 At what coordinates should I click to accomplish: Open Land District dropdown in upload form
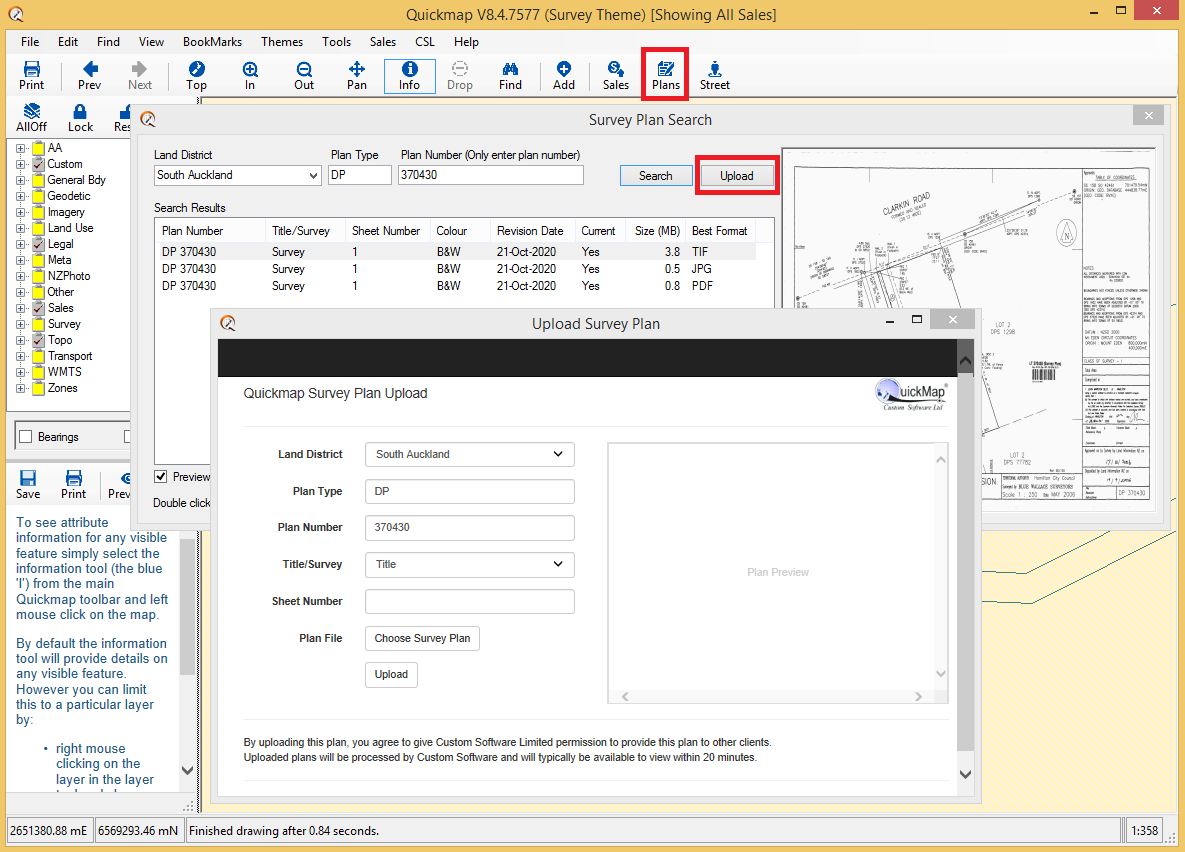pyautogui.click(x=469, y=454)
